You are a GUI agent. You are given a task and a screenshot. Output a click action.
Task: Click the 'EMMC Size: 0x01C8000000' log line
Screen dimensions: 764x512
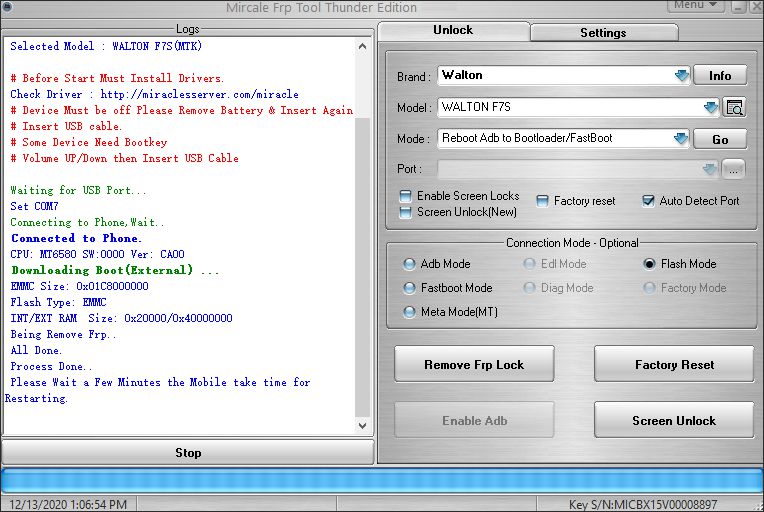click(79, 286)
